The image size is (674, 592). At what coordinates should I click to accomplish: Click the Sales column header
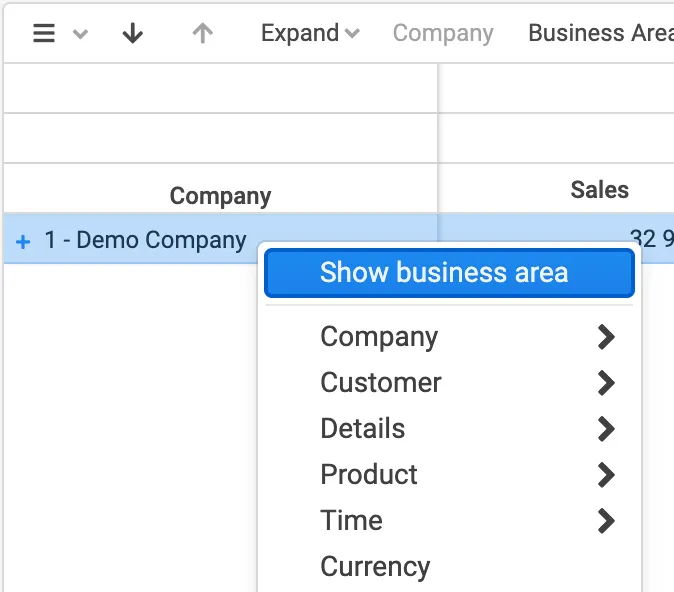tap(599, 190)
